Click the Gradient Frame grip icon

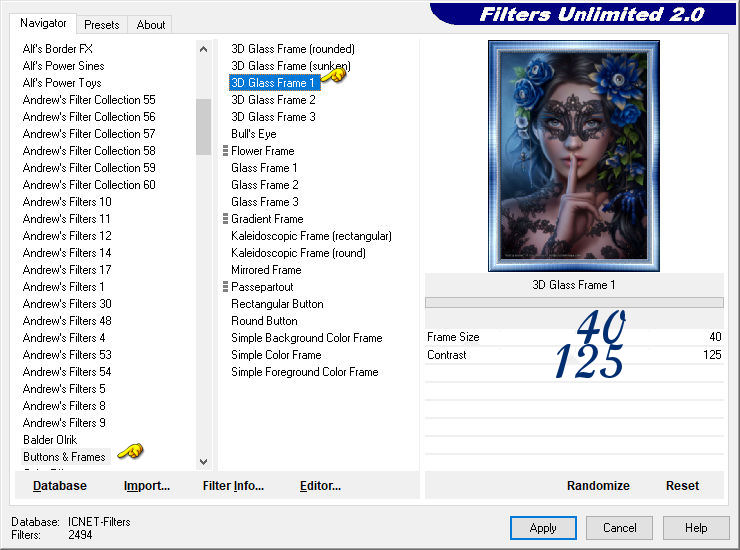(225, 219)
